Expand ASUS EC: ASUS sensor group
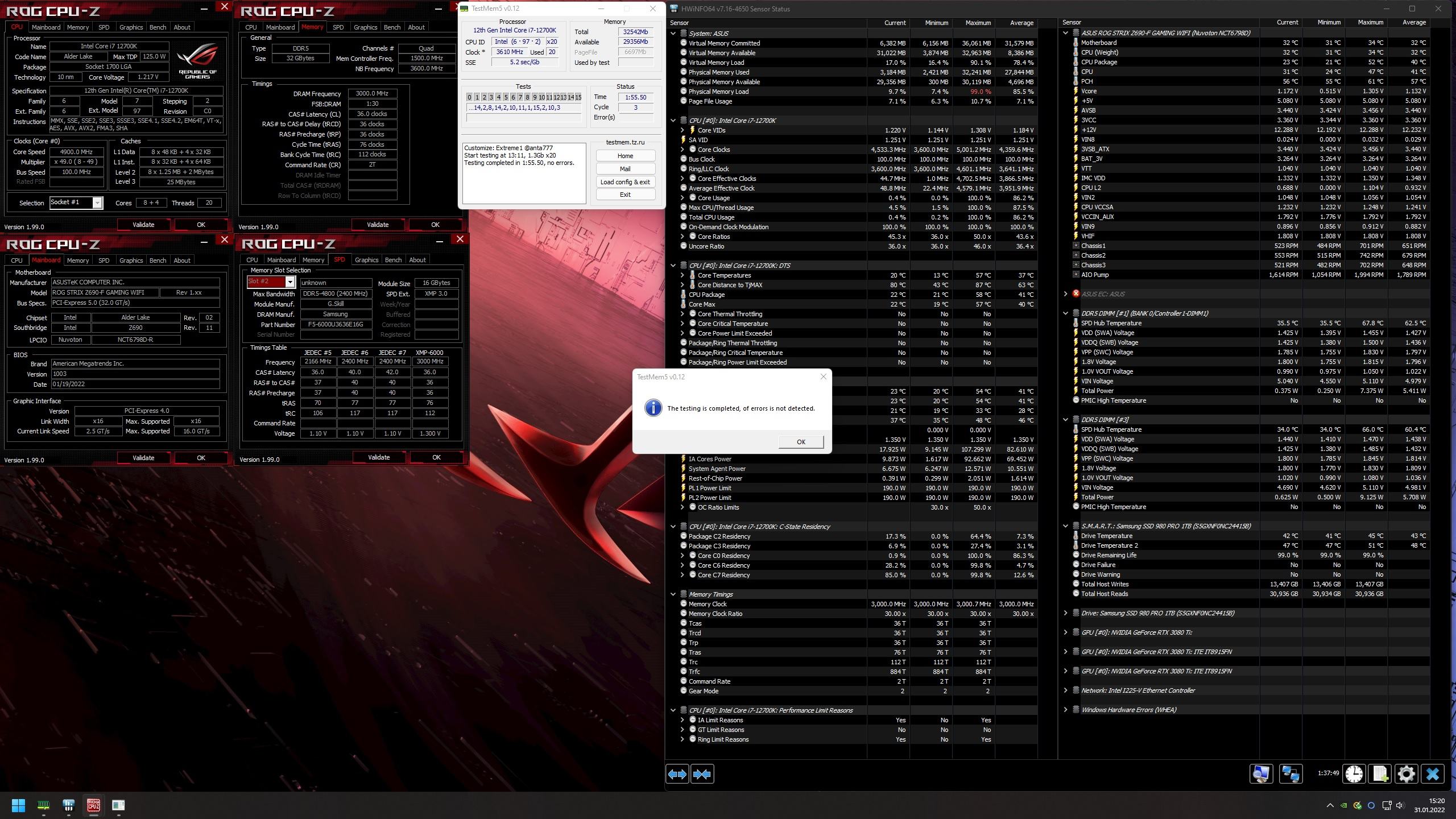Viewport: 1456px width, 819px height. (x=1065, y=294)
